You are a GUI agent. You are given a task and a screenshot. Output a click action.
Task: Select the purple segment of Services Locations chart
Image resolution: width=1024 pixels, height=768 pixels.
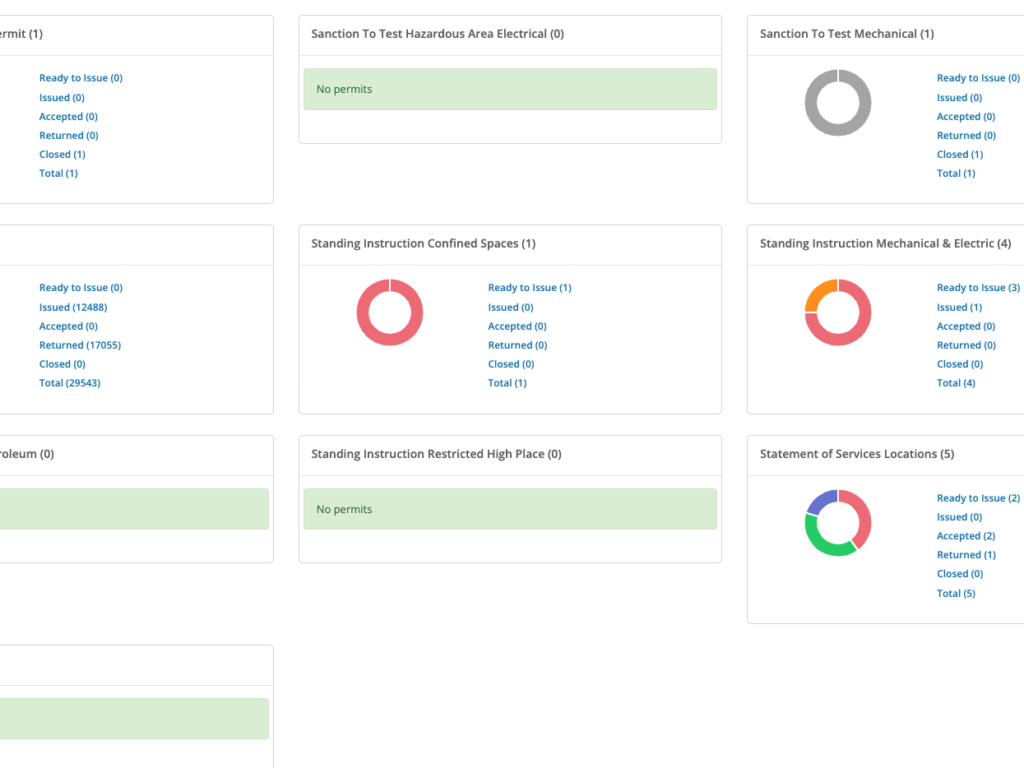click(820, 502)
